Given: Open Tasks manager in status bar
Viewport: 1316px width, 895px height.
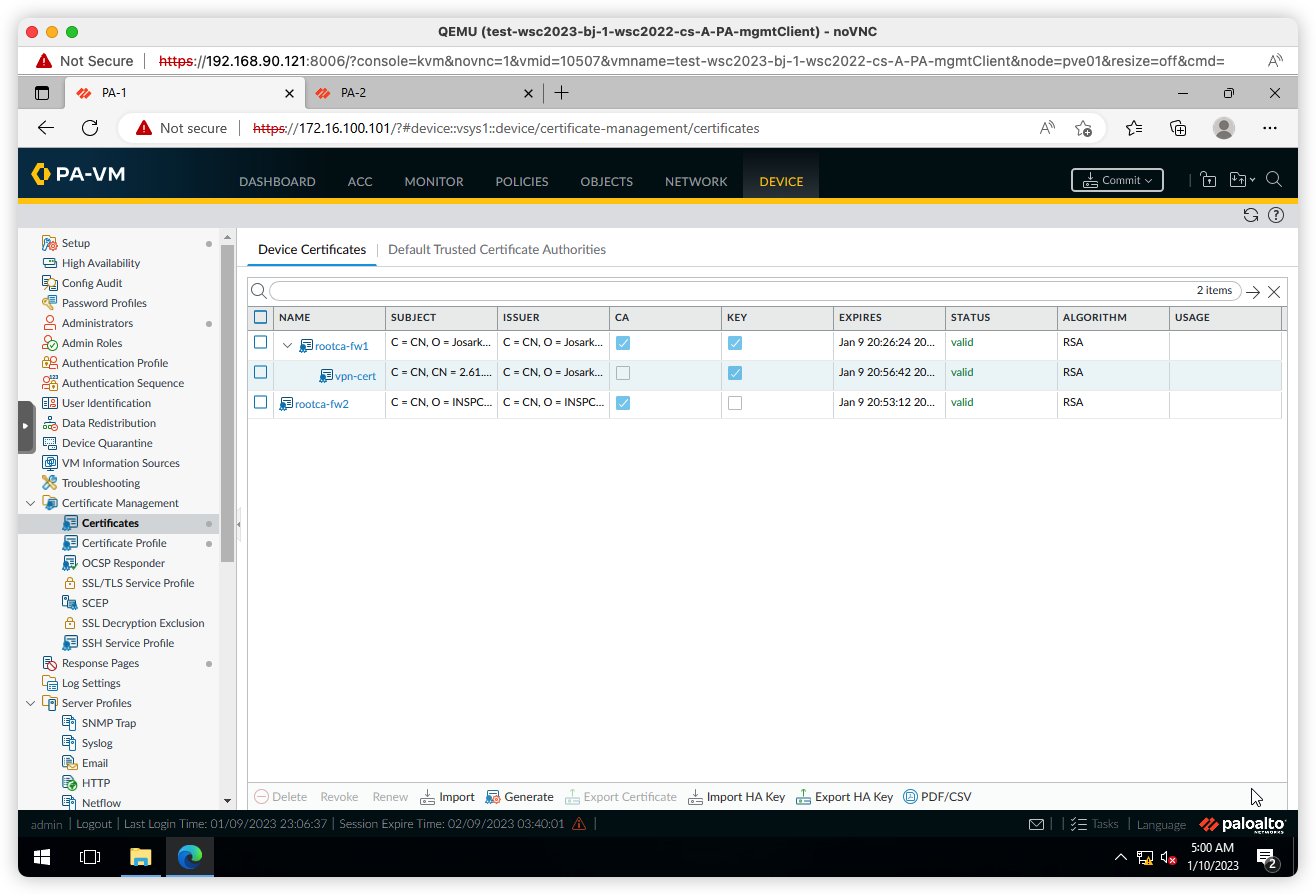Looking at the screenshot, I should click(x=1095, y=824).
